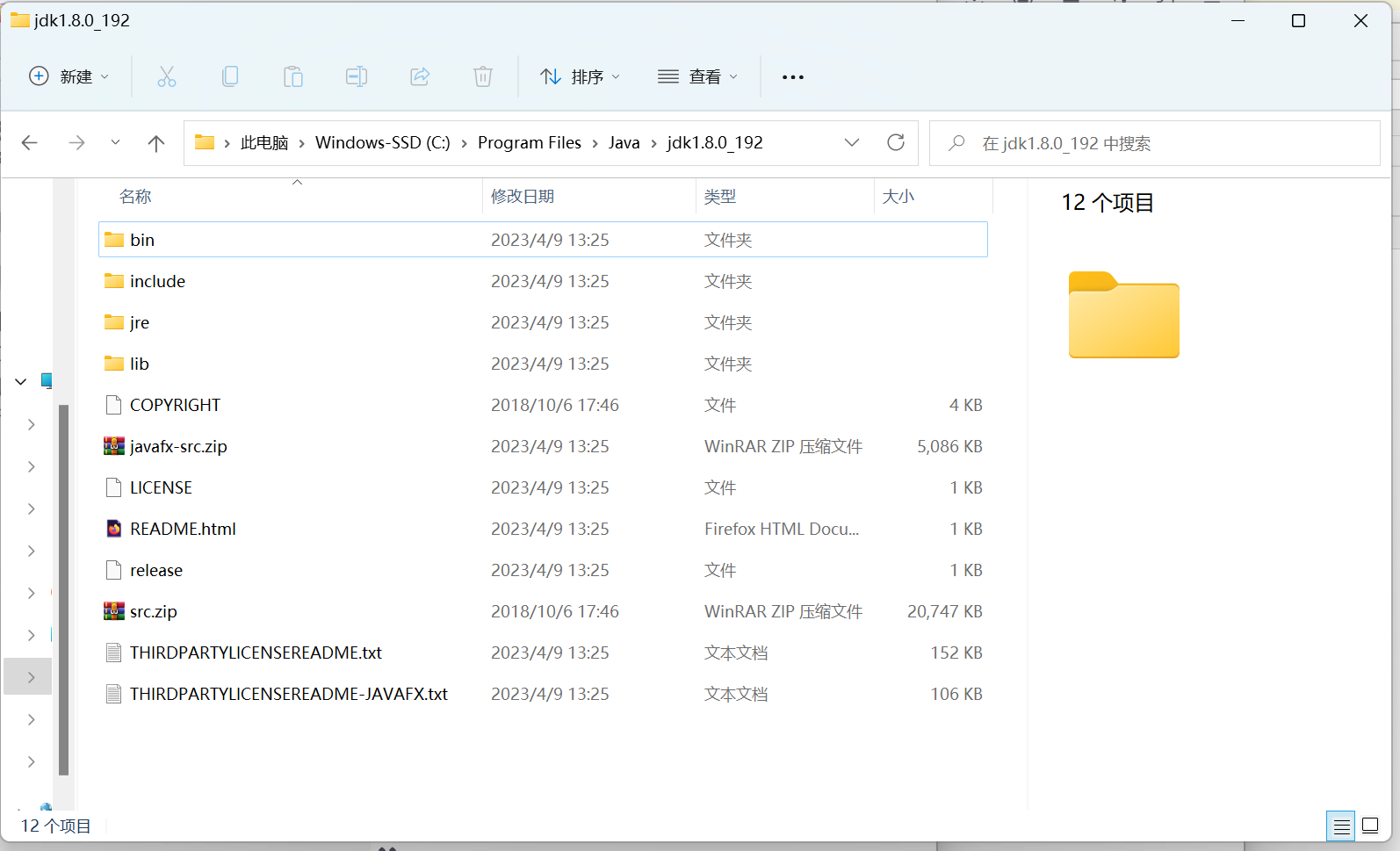Click the Paste clipboard icon
The height and width of the screenshot is (851, 1400).
click(x=293, y=77)
